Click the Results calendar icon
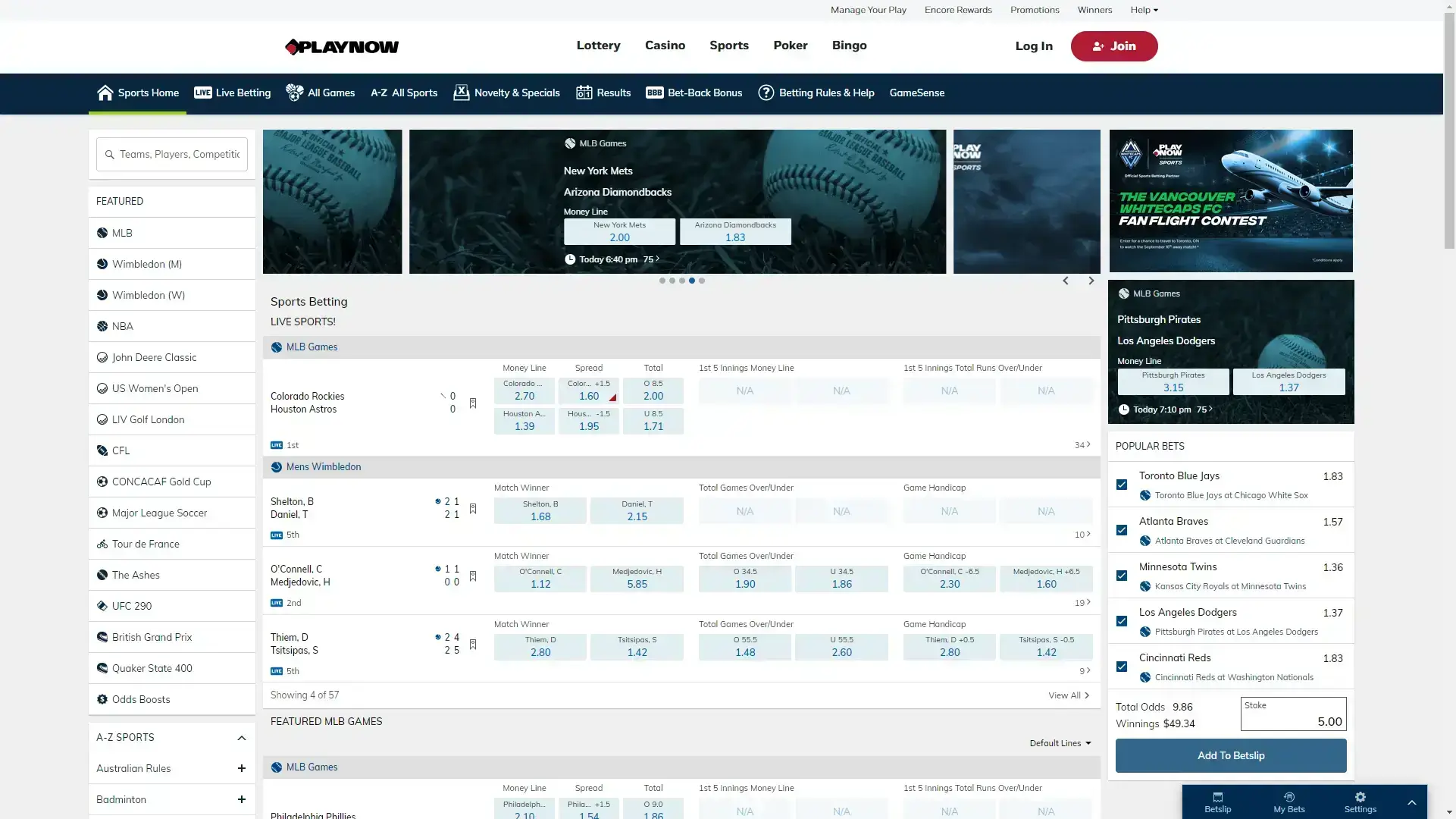 [x=584, y=93]
